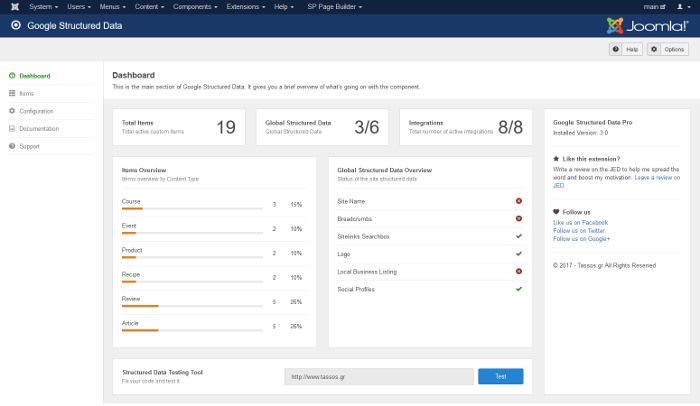Click the red status icon for Breadcrumbs

[519, 218]
